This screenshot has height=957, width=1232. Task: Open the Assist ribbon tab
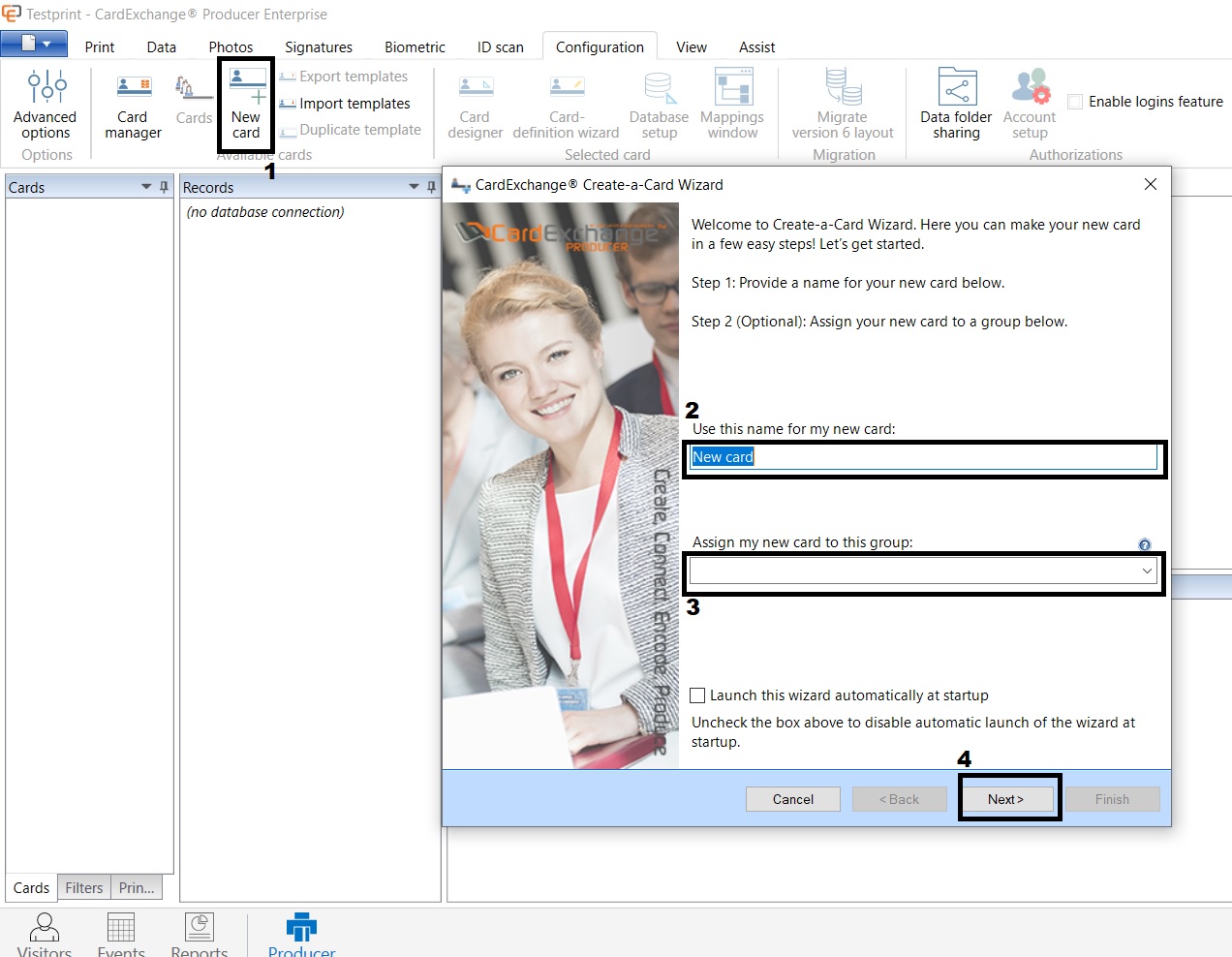point(756,46)
